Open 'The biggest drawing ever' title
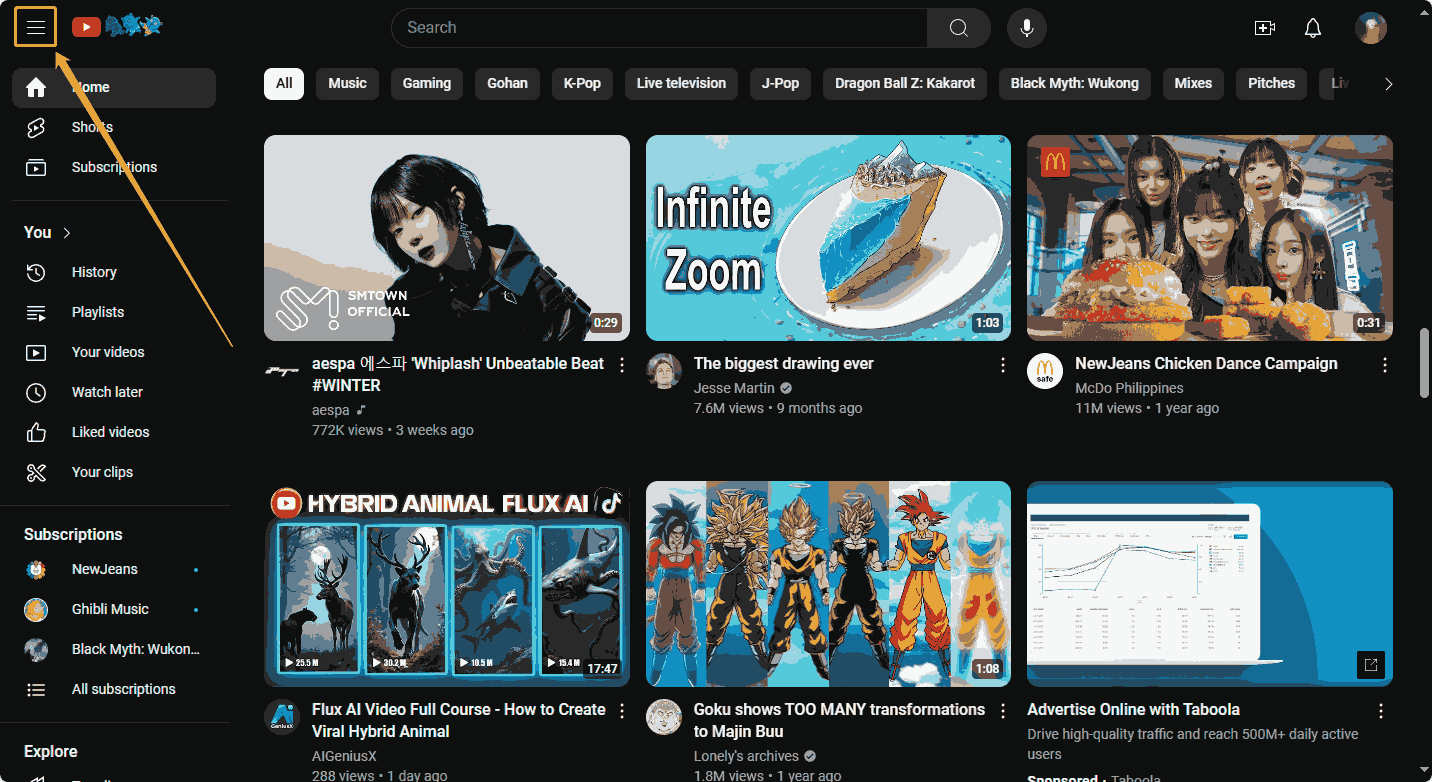Image resolution: width=1432 pixels, height=782 pixels. tap(784, 364)
